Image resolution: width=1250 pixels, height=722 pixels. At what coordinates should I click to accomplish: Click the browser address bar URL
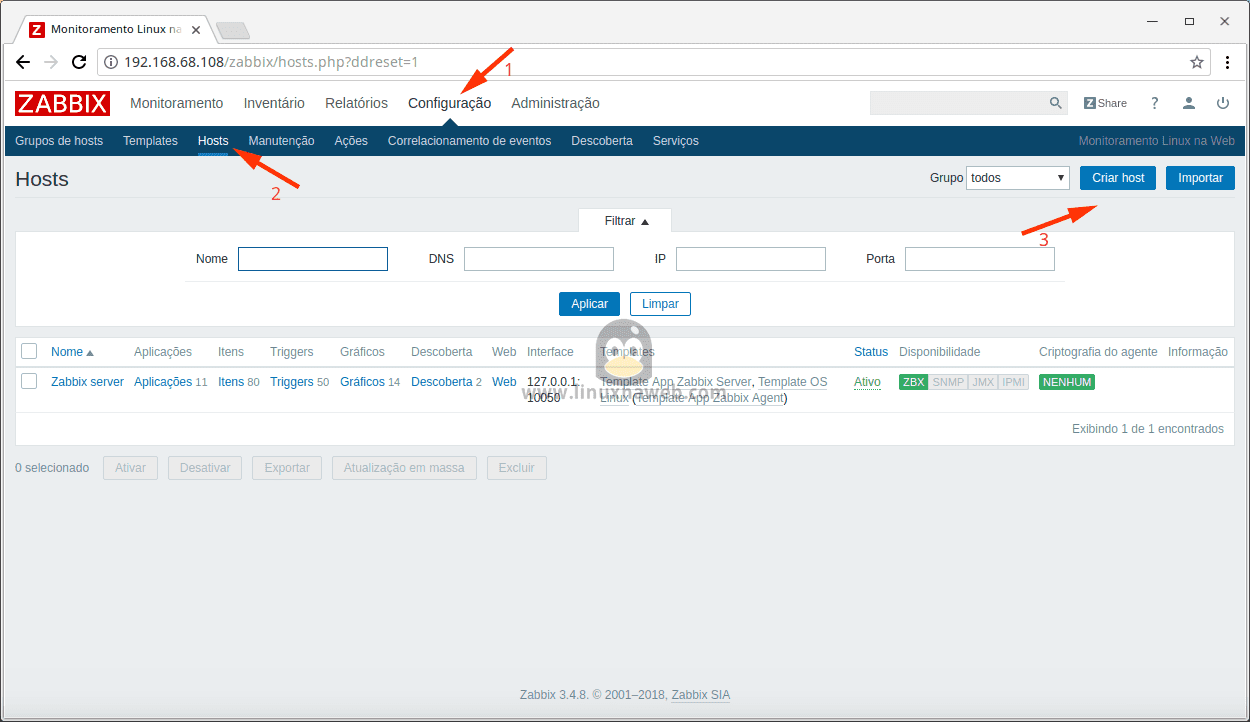pyautogui.click(x=271, y=62)
